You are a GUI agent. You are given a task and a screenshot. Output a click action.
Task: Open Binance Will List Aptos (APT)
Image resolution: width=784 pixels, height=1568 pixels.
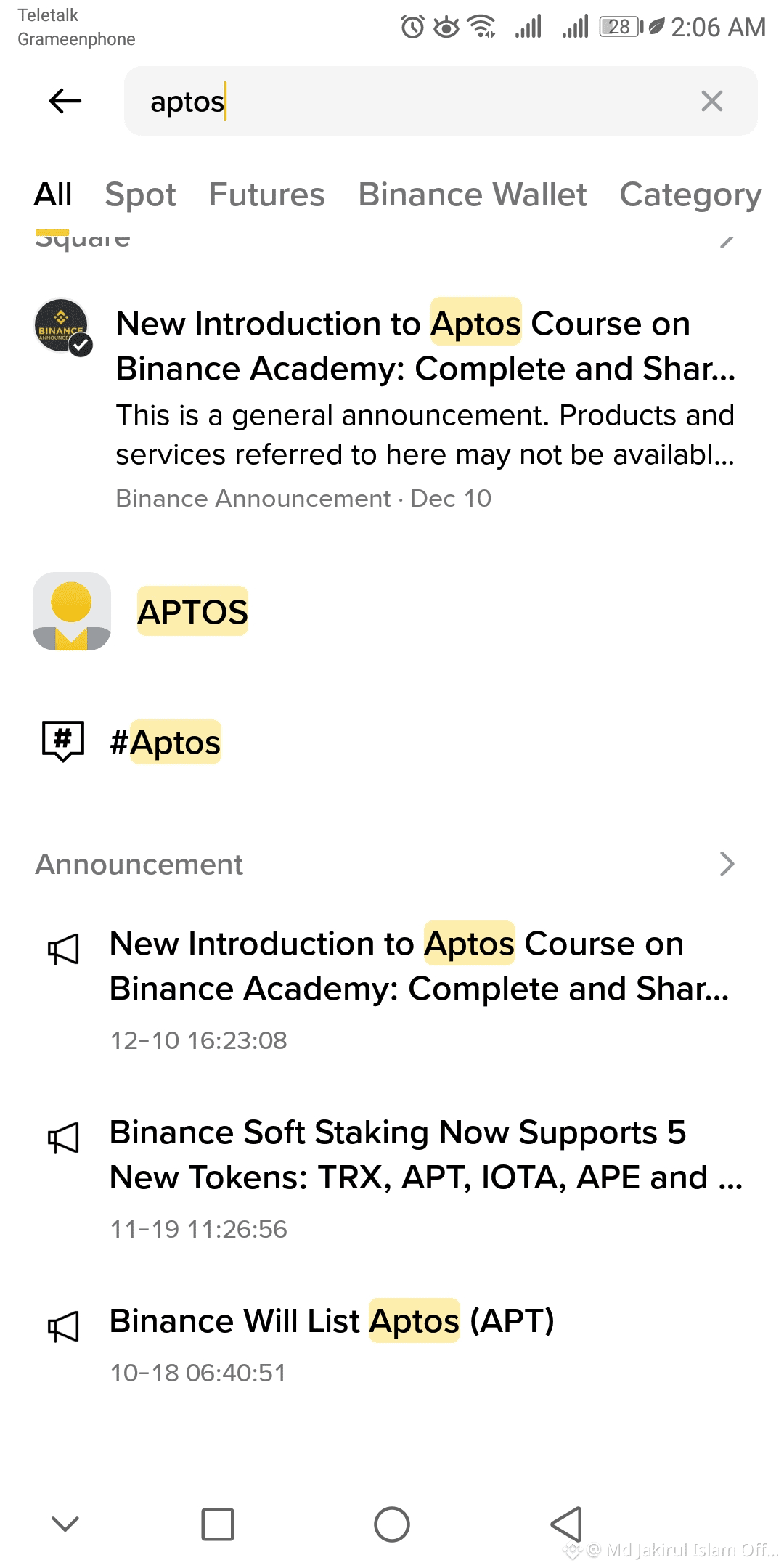[332, 1321]
